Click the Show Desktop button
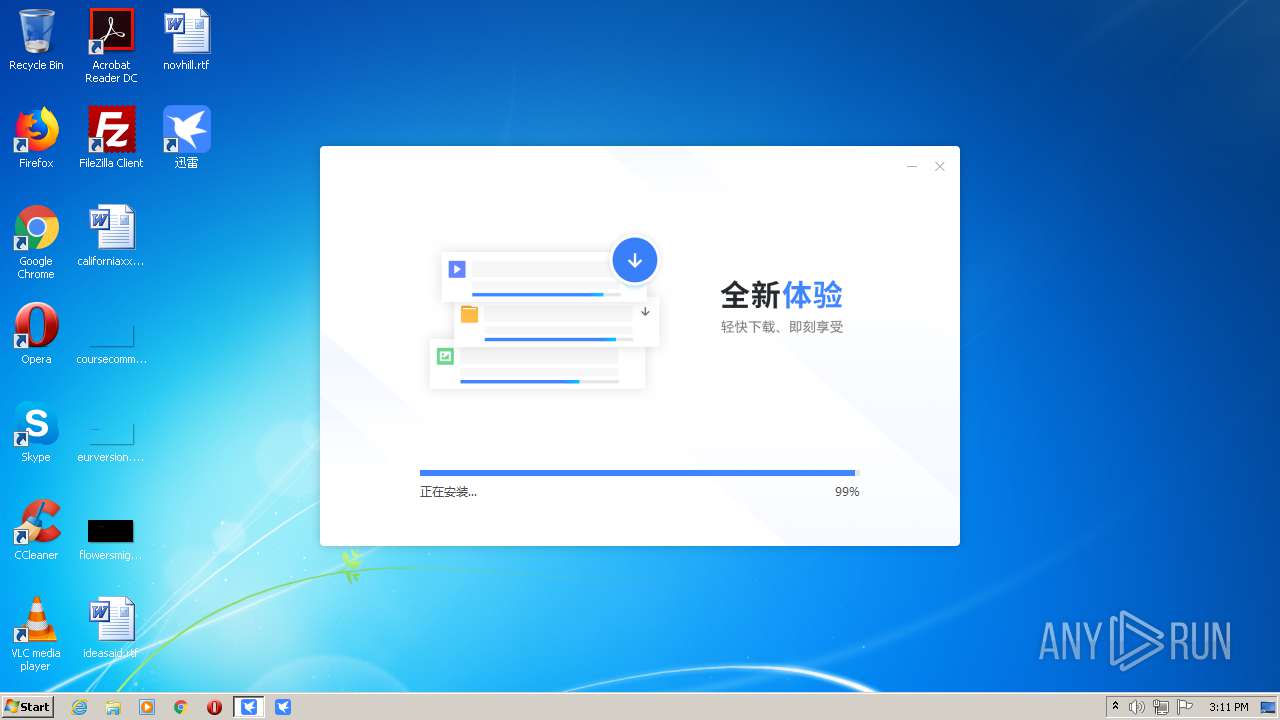 (1269, 707)
